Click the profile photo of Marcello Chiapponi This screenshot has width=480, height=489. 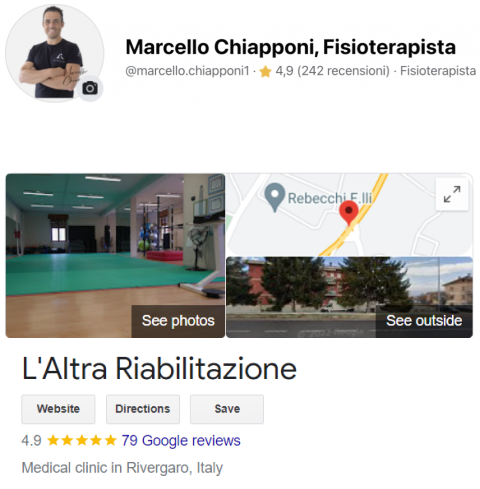pyautogui.click(x=54, y=53)
